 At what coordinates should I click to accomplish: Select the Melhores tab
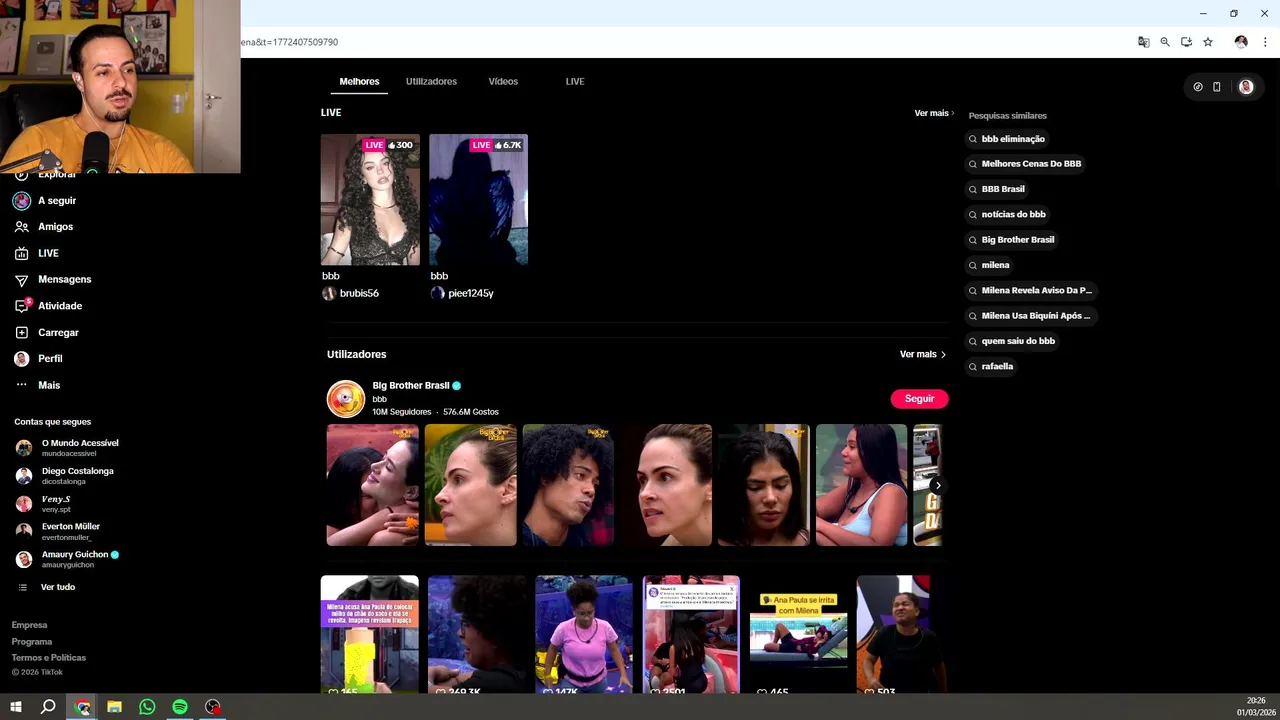[x=359, y=81]
